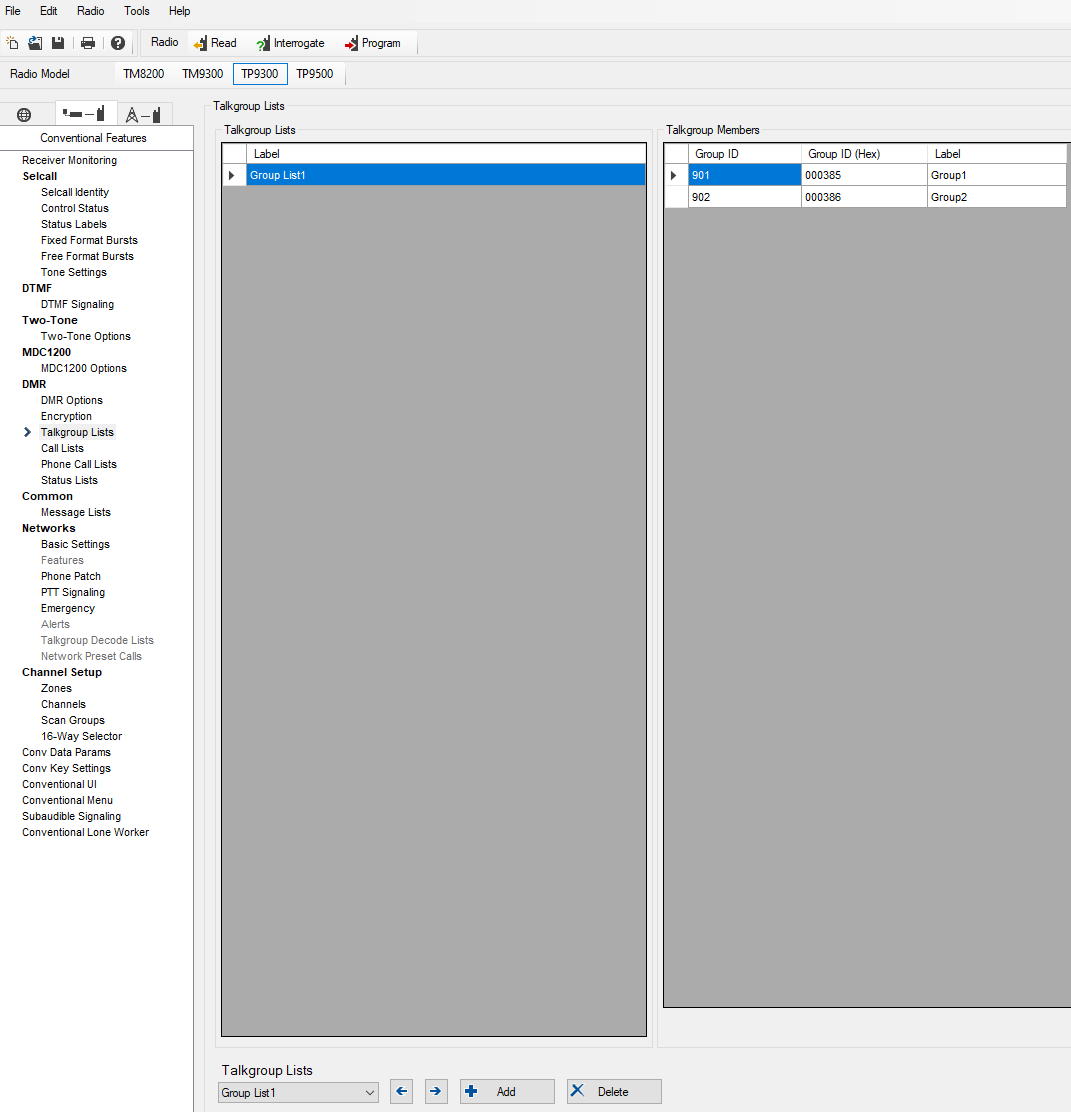Open the Help menu
Screen dimensions: 1071x1112
(x=179, y=11)
